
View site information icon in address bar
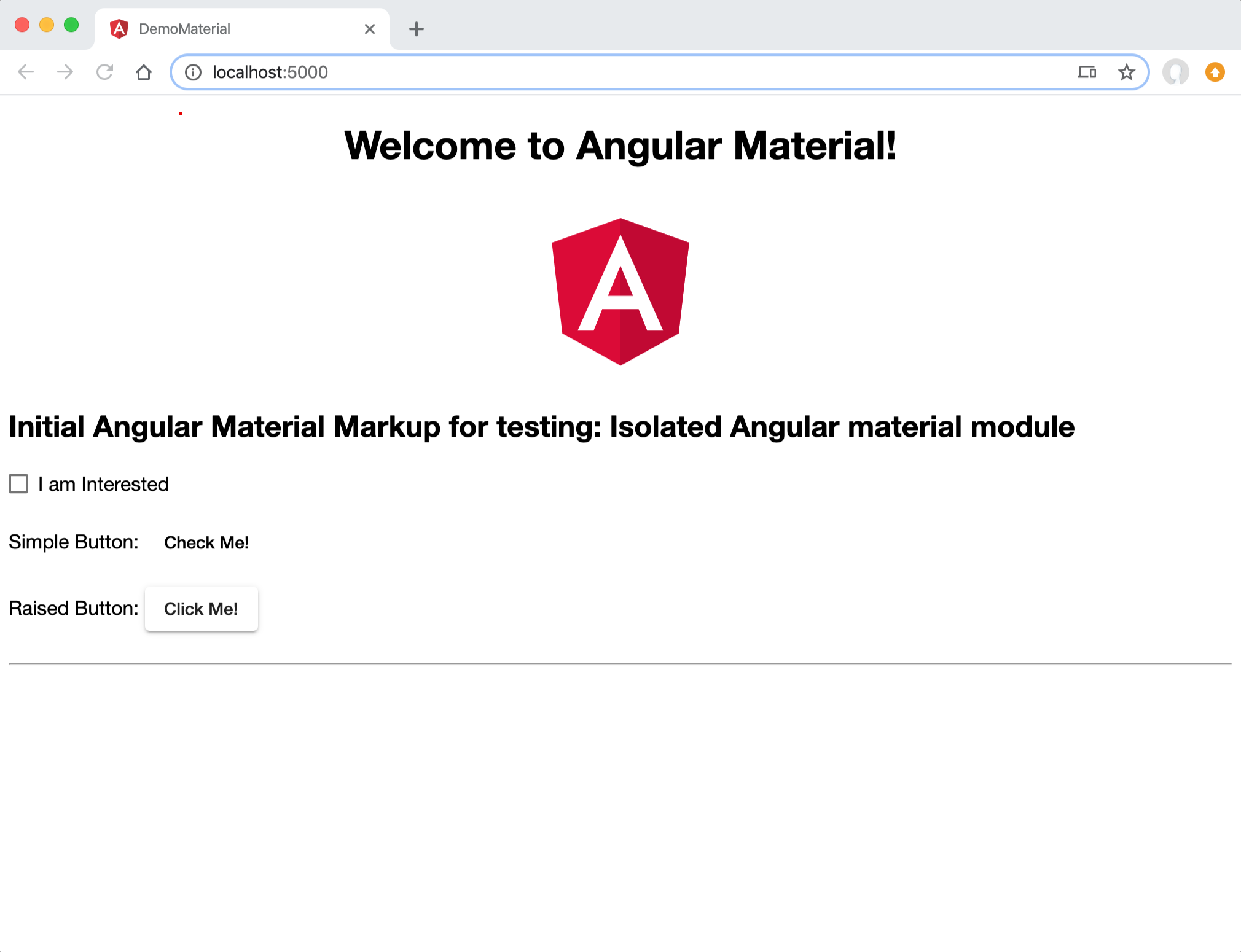point(193,72)
